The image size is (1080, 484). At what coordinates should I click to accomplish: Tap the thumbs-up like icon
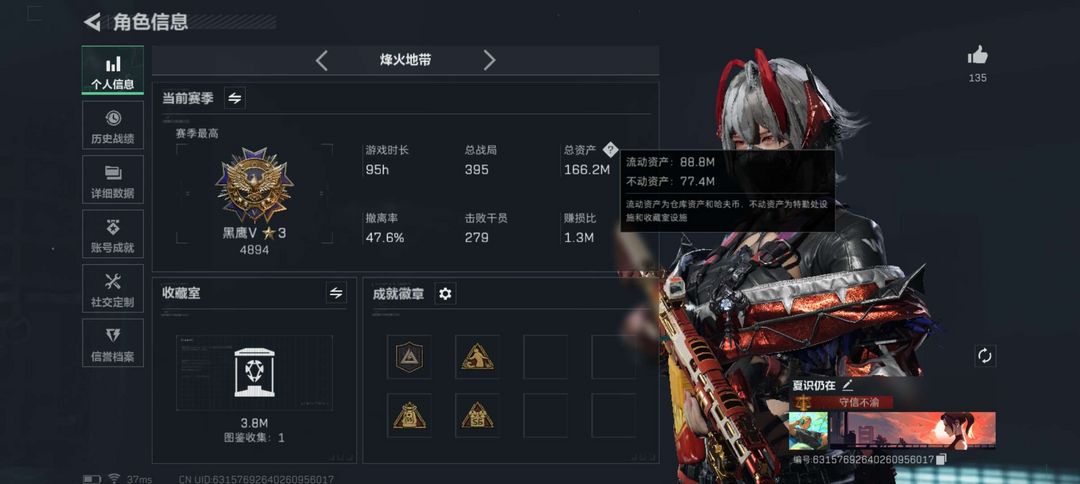pyautogui.click(x=977, y=56)
